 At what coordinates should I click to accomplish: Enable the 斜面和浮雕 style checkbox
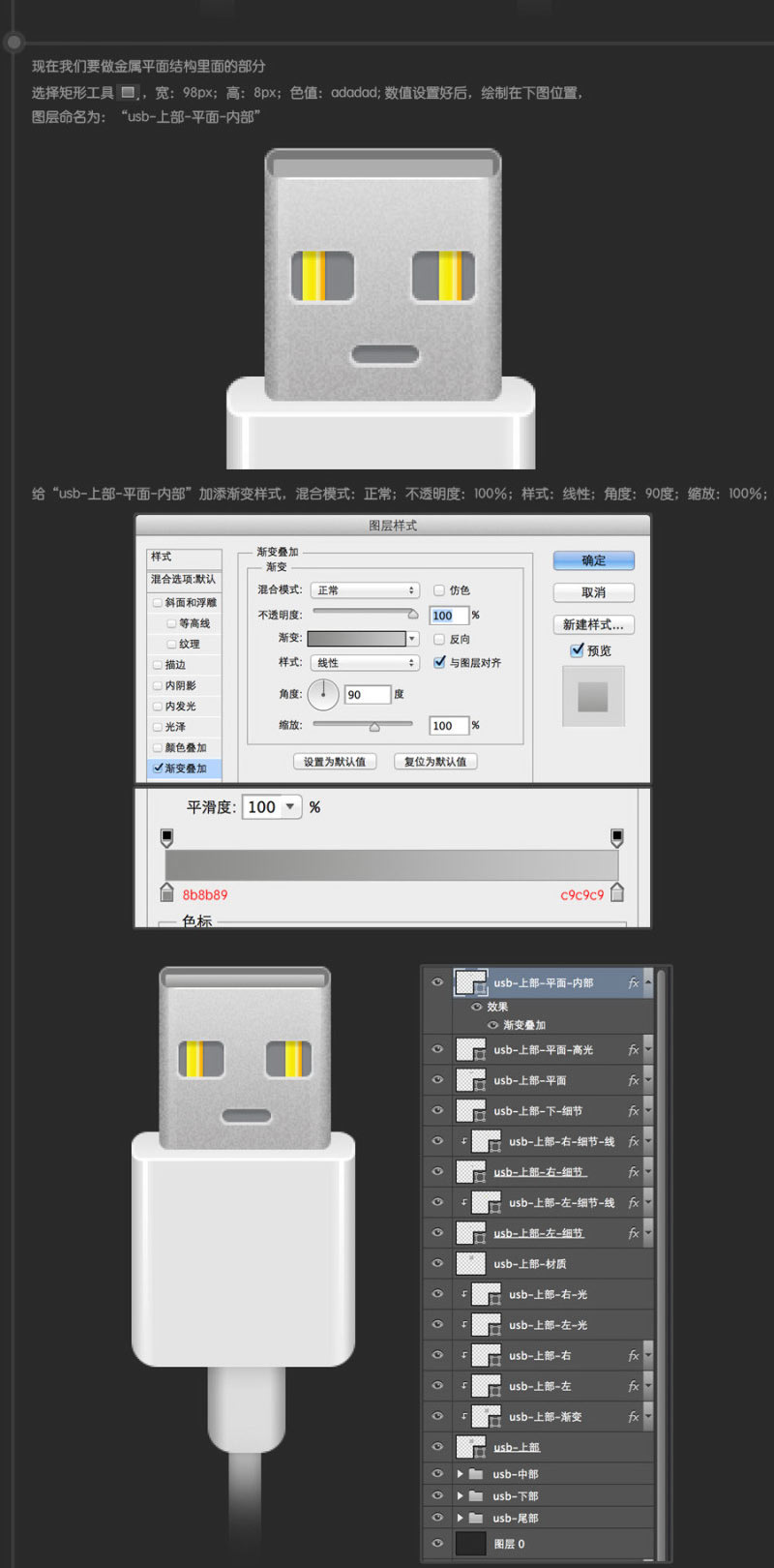tap(158, 602)
